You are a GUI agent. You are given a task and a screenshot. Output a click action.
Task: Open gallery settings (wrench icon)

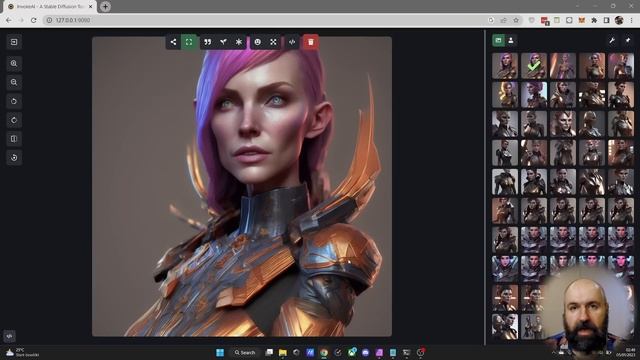click(612, 40)
